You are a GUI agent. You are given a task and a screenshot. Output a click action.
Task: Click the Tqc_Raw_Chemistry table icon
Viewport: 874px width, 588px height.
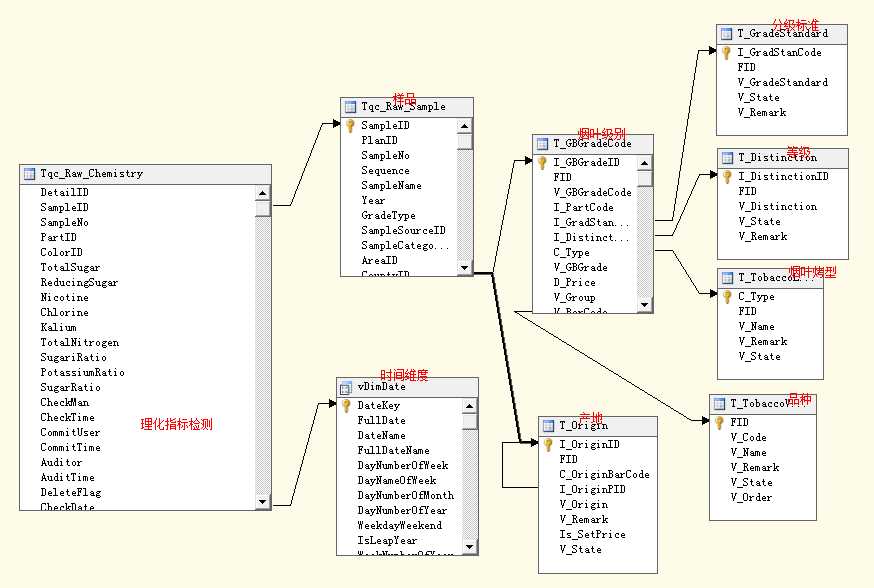[x=30, y=174]
